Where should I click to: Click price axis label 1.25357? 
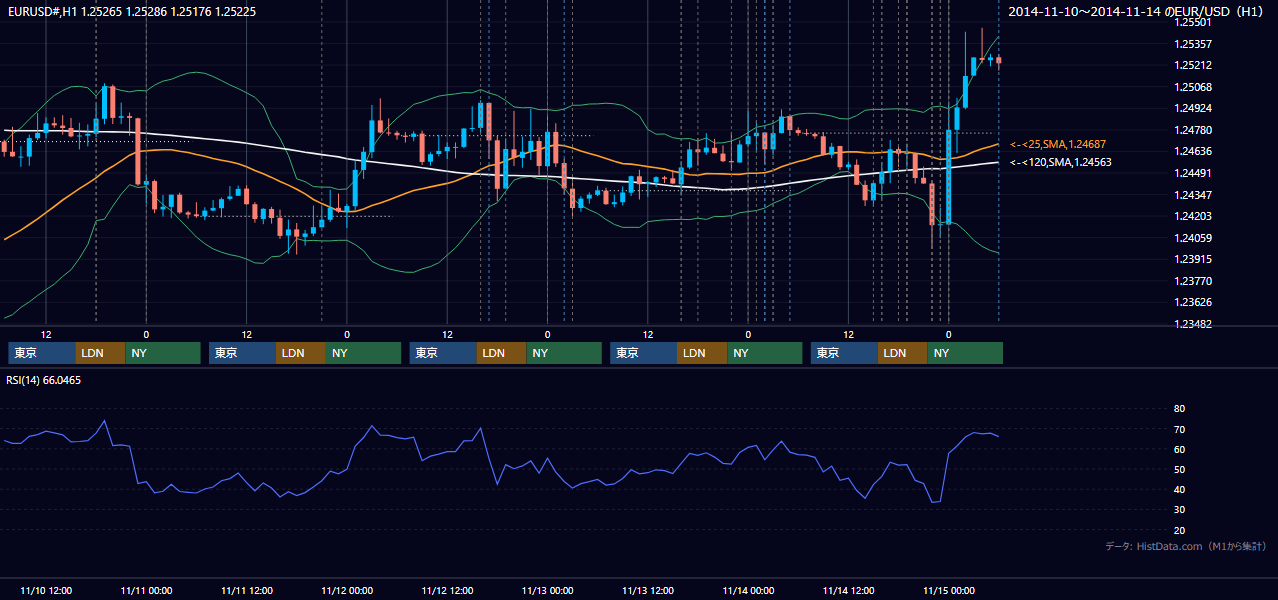1192,44
